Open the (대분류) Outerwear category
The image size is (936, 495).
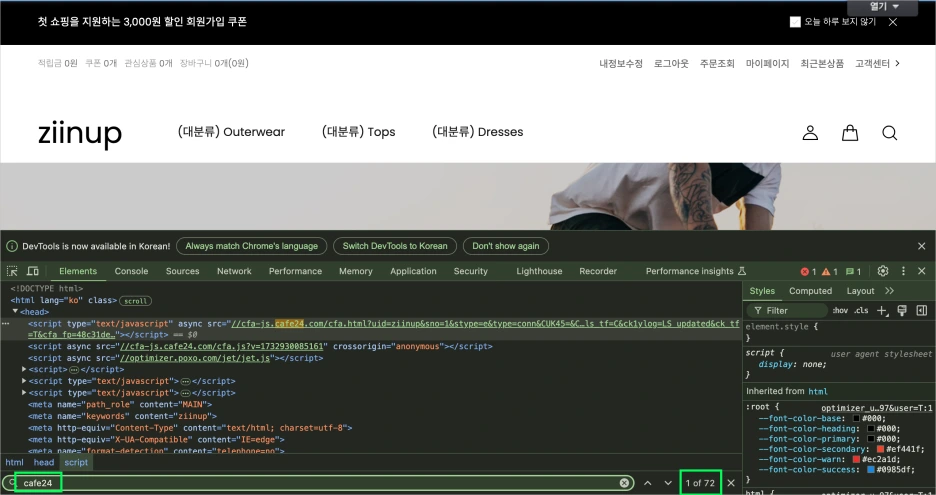click(x=231, y=132)
